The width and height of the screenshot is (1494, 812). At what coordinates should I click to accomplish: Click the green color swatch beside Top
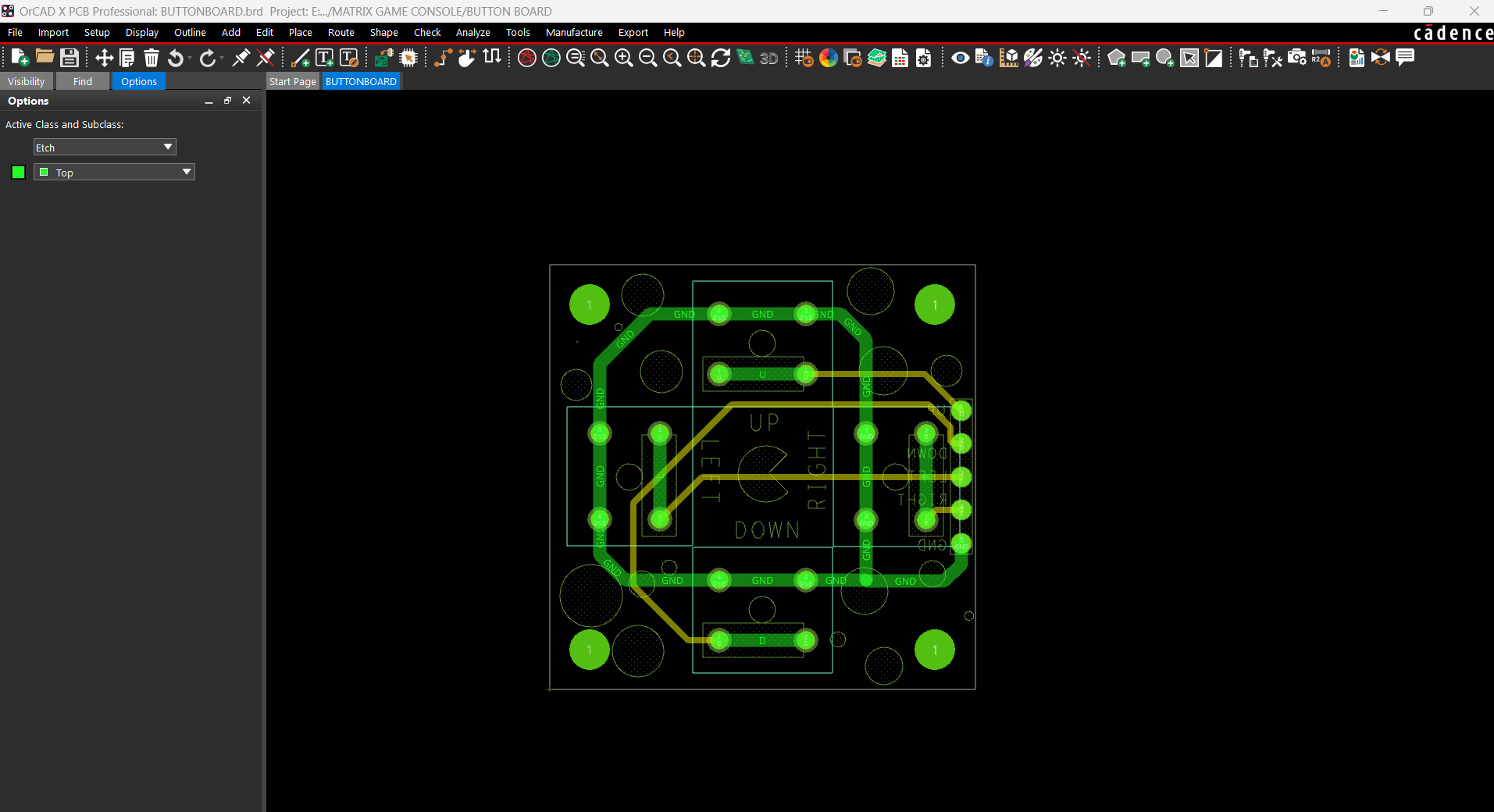point(45,172)
